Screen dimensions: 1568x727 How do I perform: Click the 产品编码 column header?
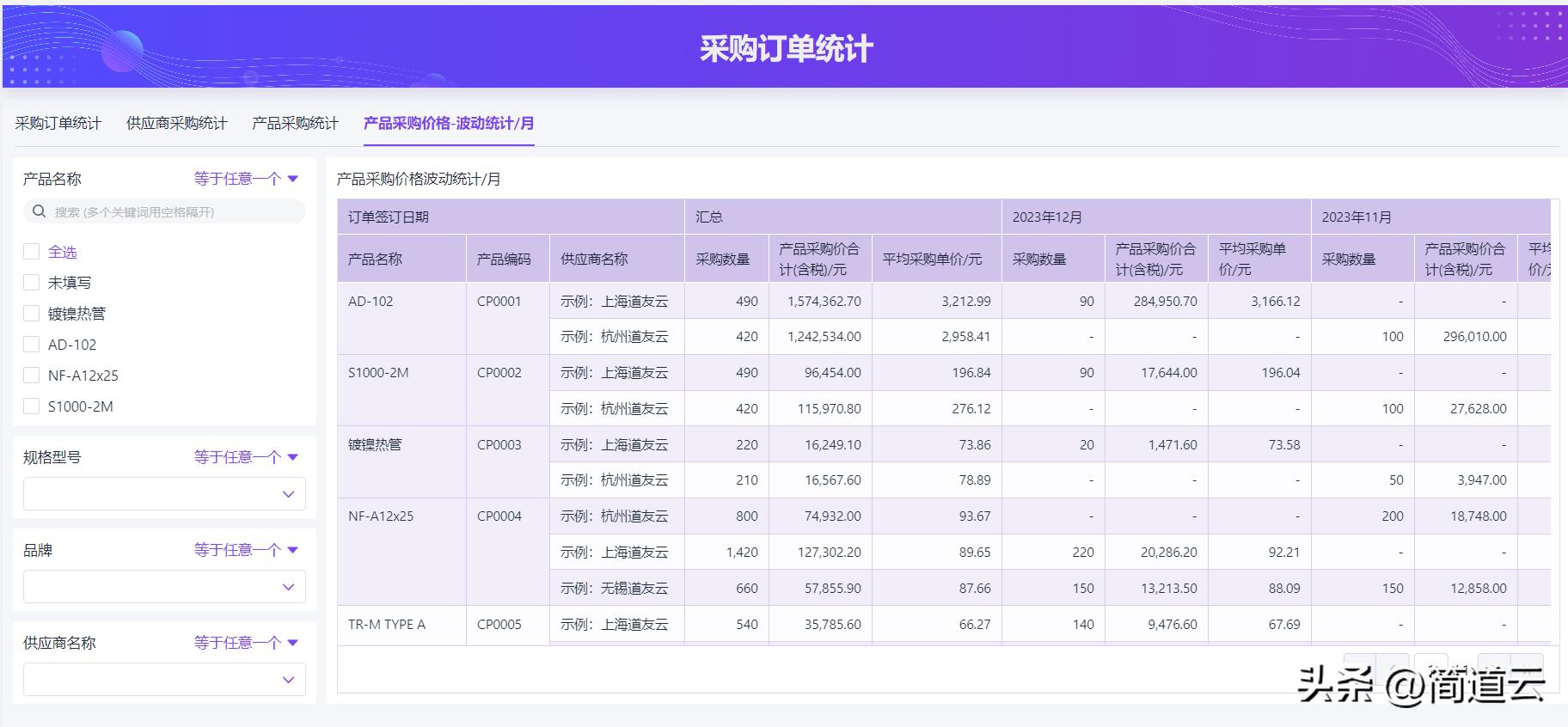point(508,259)
